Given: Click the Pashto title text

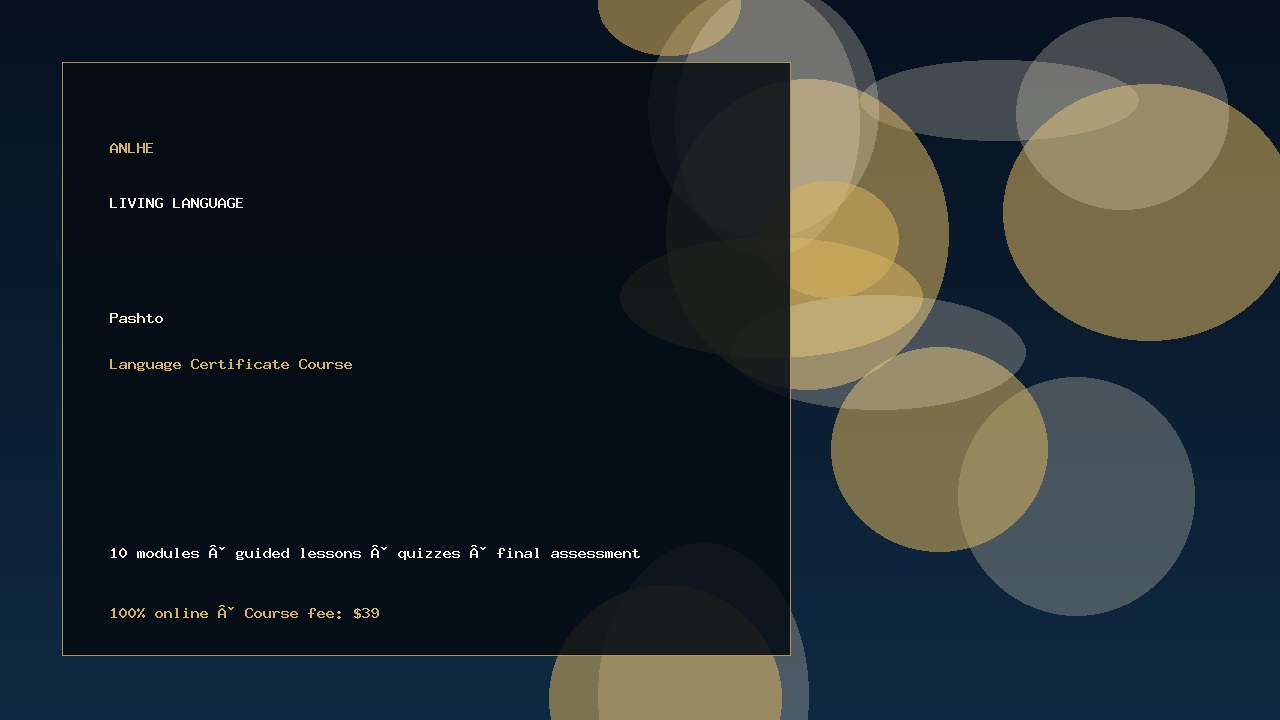Looking at the screenshot, I should [x=136, y=318].
